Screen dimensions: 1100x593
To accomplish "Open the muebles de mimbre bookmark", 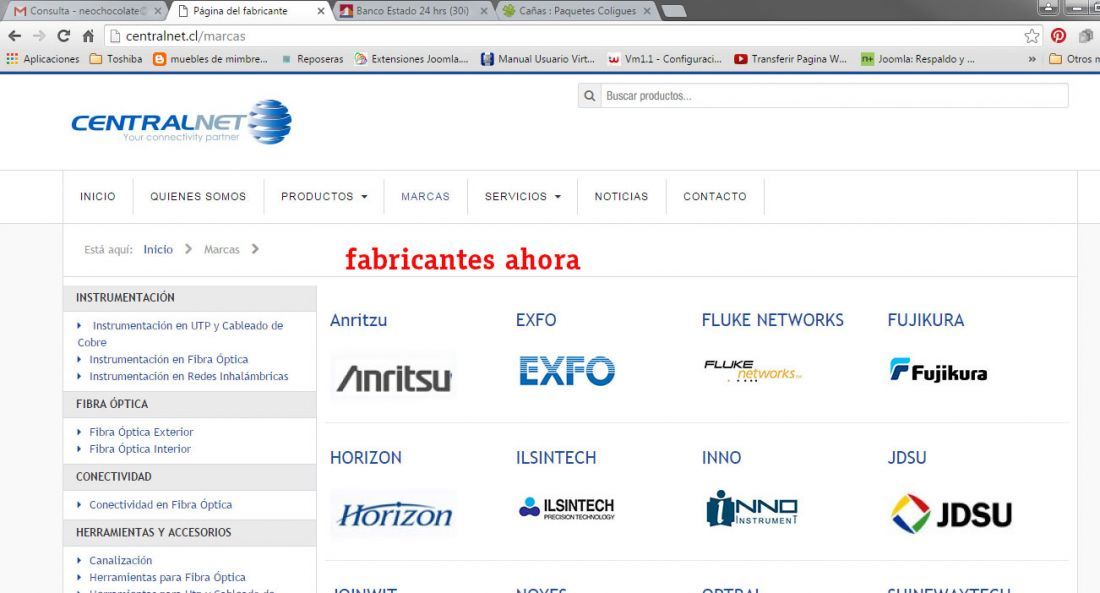I will click(211, 59).
